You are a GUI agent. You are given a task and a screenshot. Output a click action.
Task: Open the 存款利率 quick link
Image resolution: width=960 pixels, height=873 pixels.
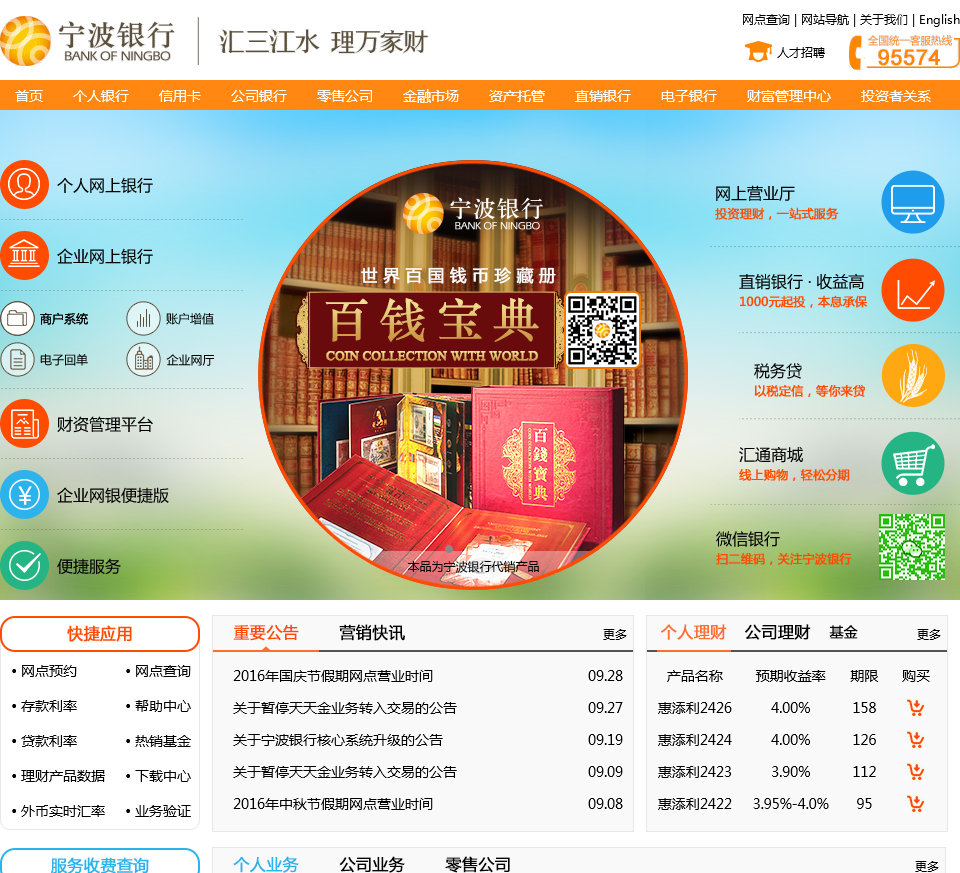[x=48, y=706]
